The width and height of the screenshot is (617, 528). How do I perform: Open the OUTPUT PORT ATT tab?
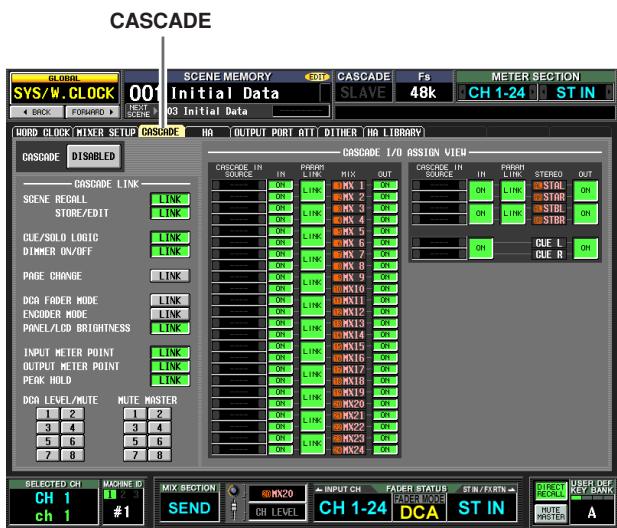point(274,132)
